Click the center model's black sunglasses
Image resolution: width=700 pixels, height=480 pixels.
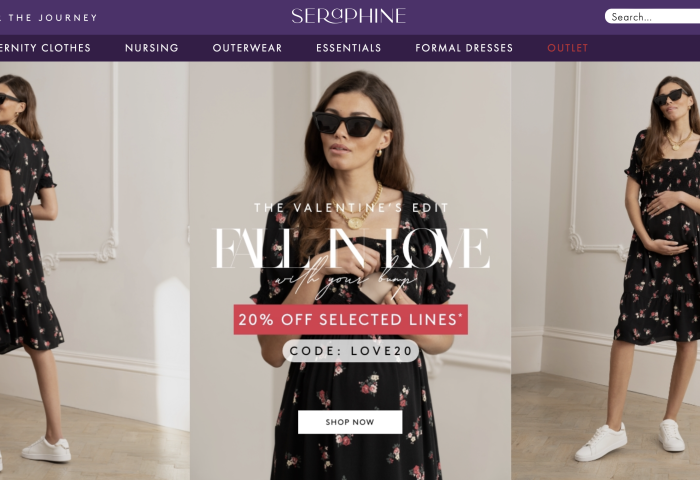348,124
